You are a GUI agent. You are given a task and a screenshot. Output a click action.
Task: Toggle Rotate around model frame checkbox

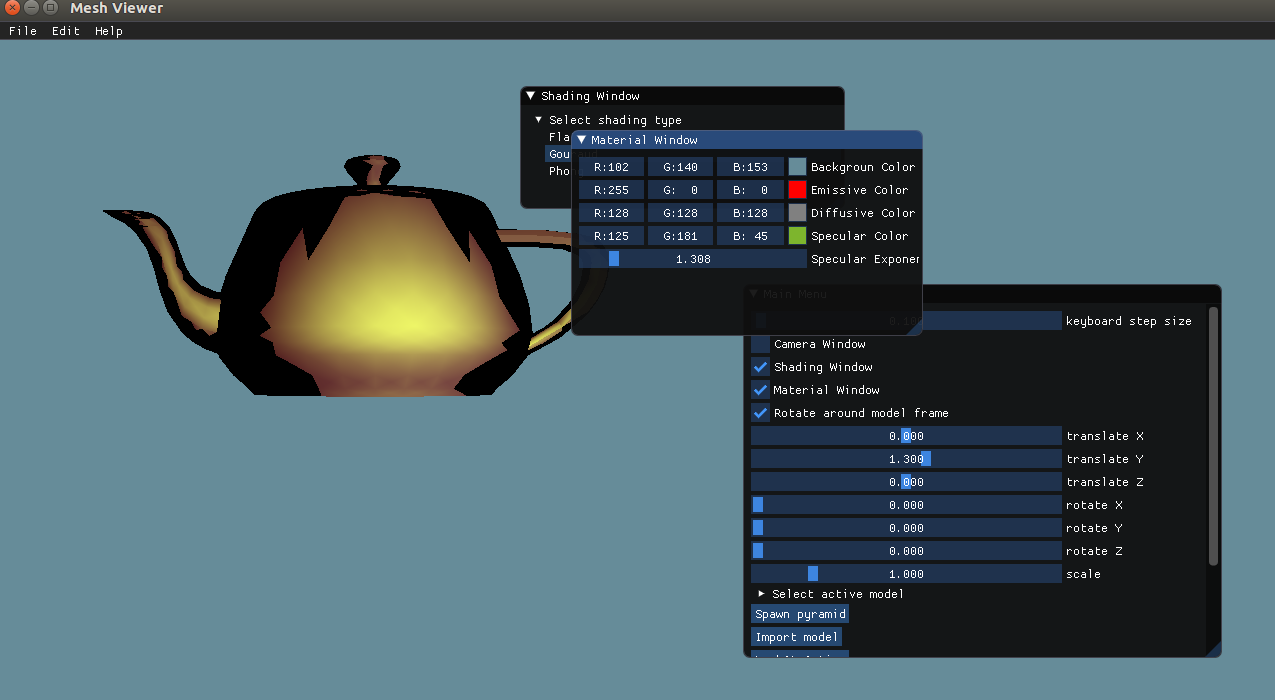click(760, 413)
